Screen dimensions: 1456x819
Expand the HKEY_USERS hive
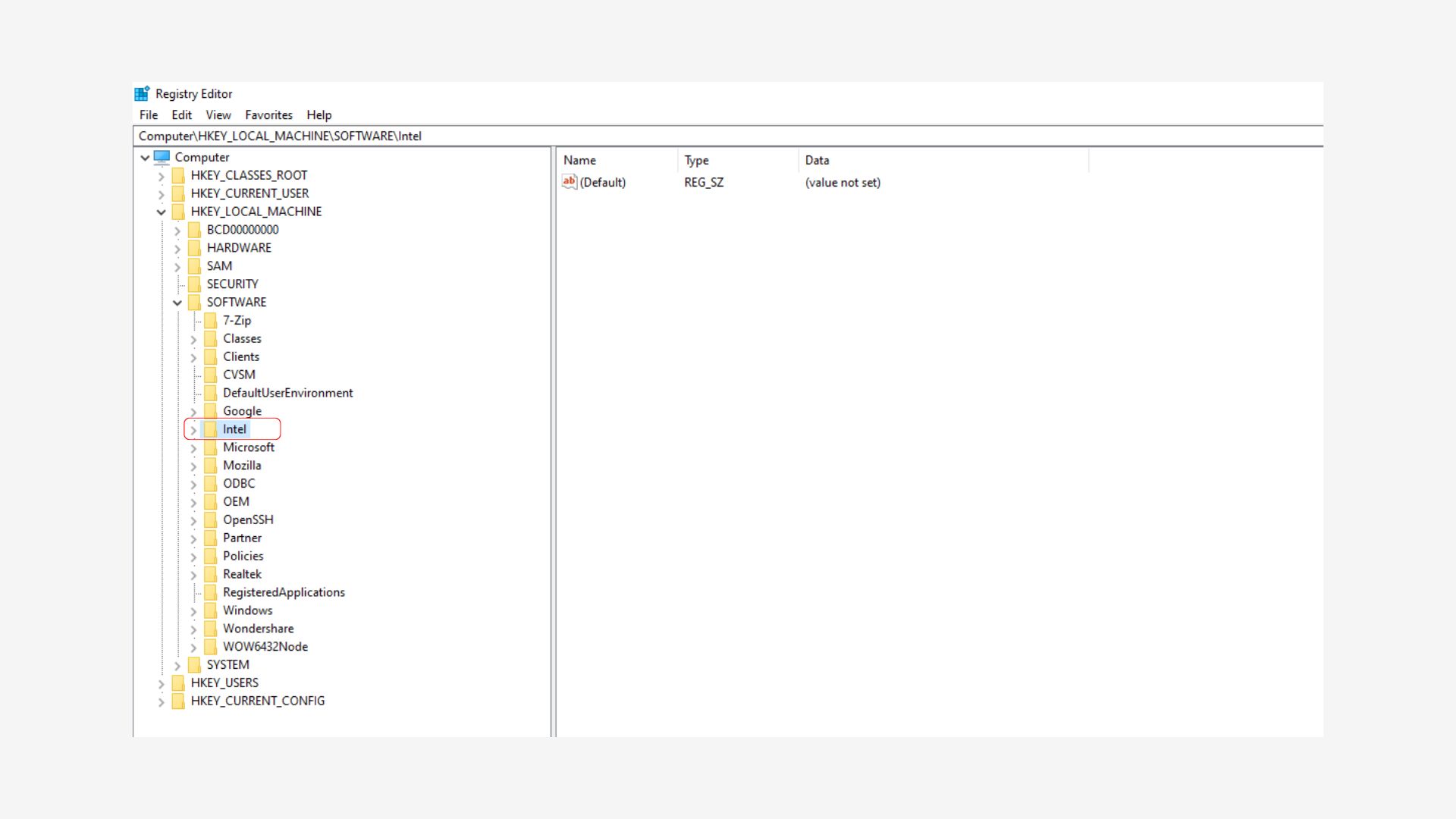point(161,683)
